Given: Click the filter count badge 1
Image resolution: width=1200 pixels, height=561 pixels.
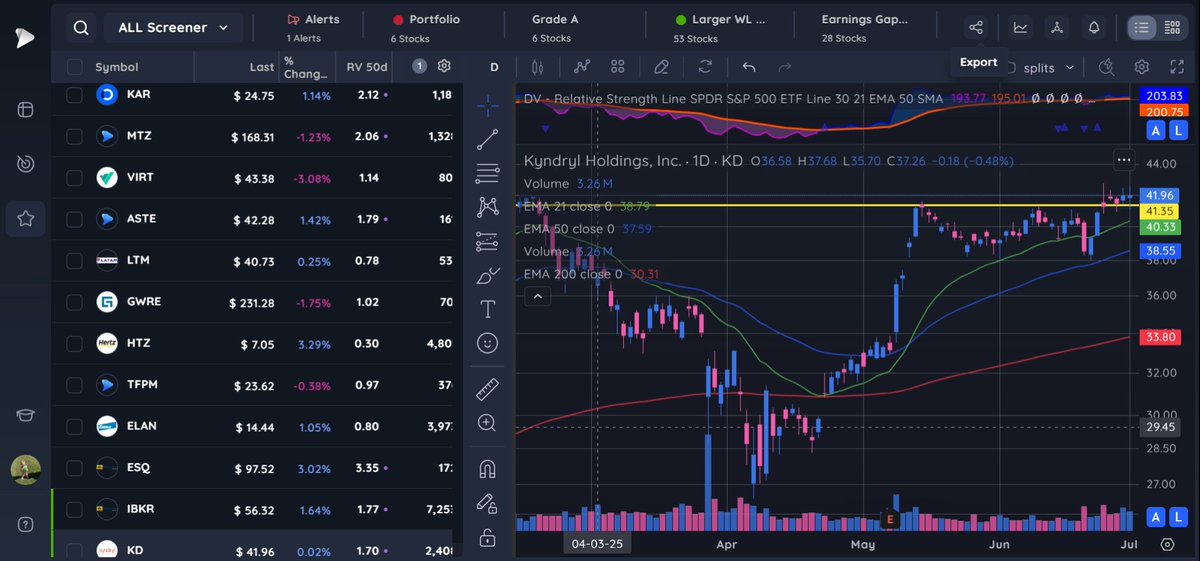Looking at the screenshot, I should tap(420, 66).
